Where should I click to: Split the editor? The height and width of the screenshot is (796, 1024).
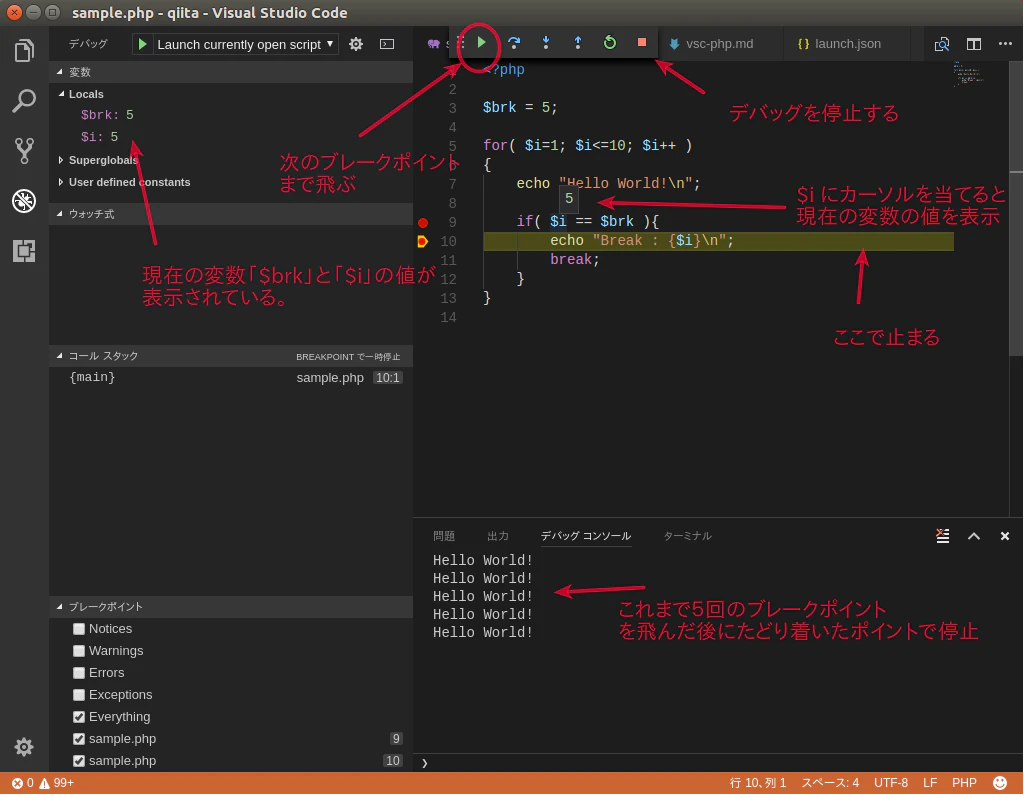tap(974, 44)
